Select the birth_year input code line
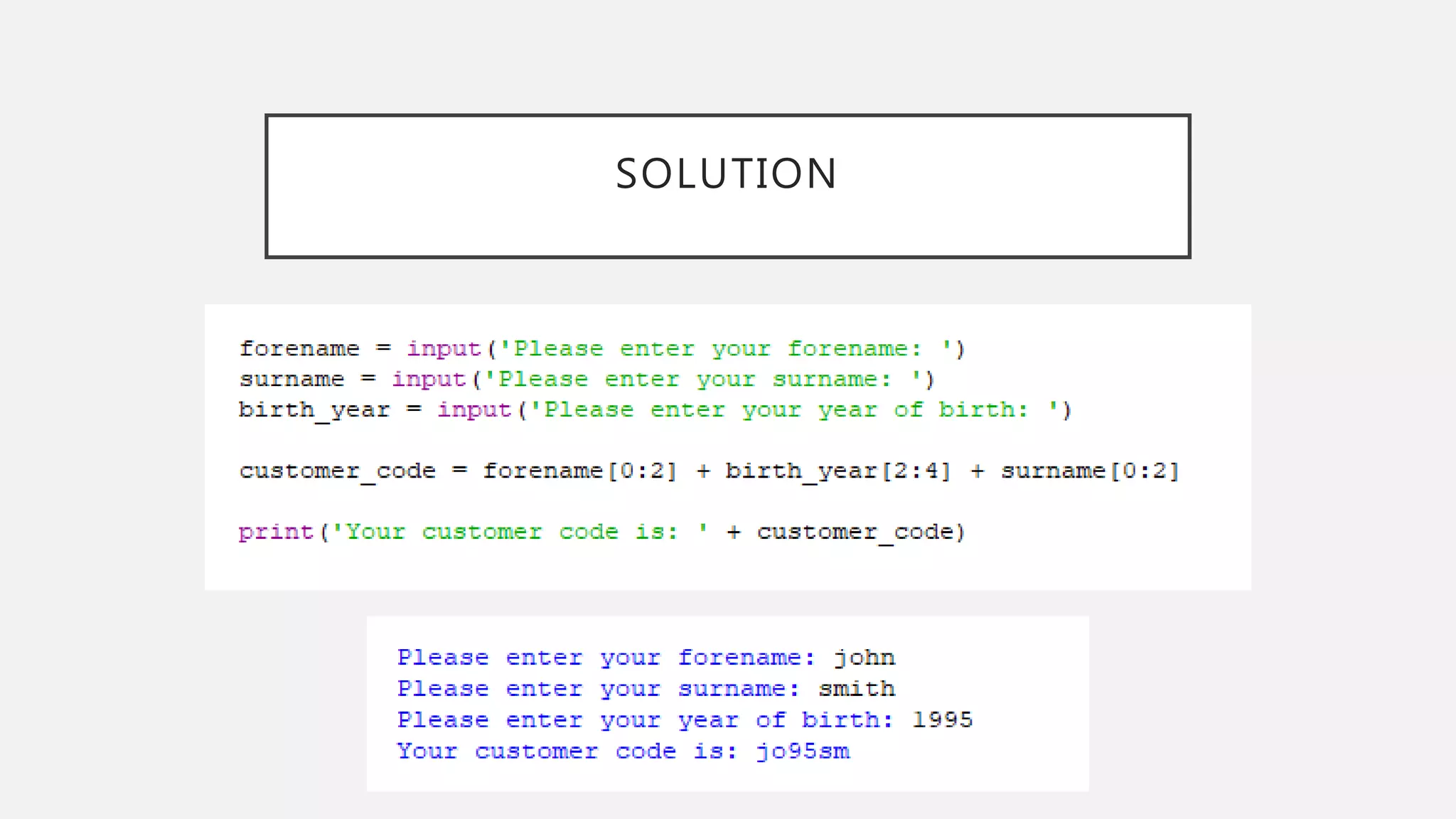 point(655,410)
